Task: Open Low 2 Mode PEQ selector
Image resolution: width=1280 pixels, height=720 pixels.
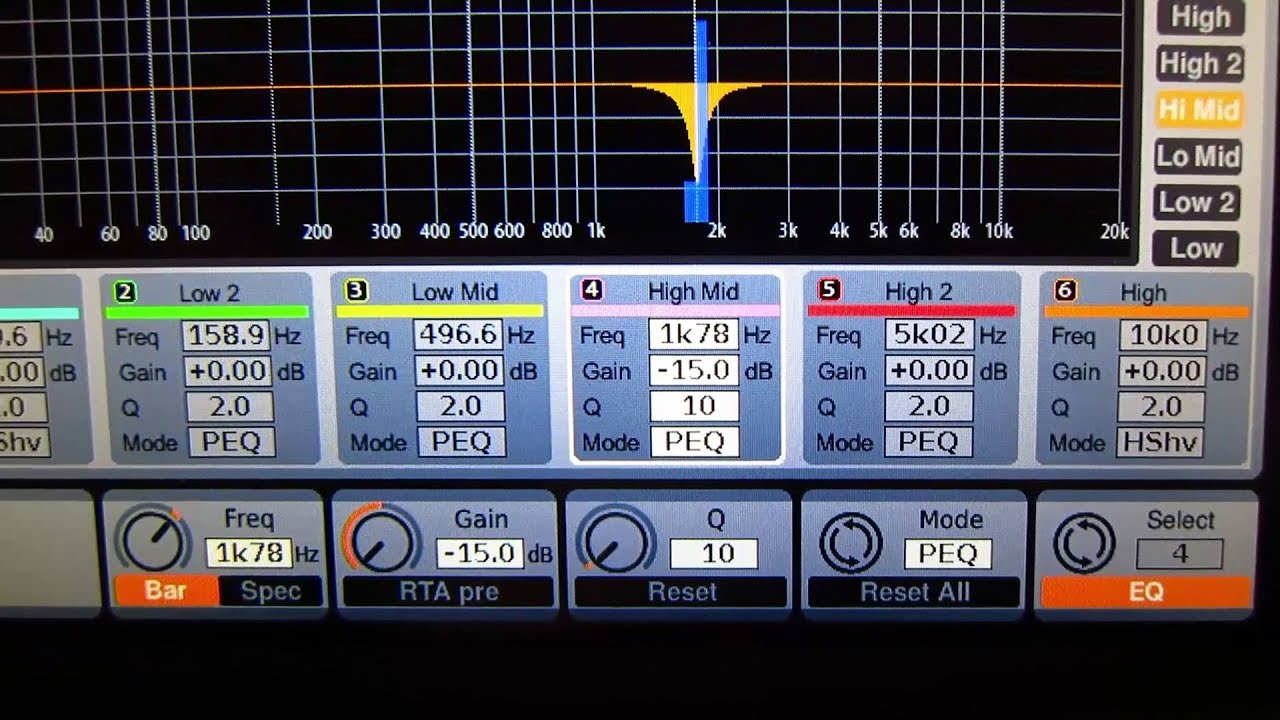Action: [231, 442]
